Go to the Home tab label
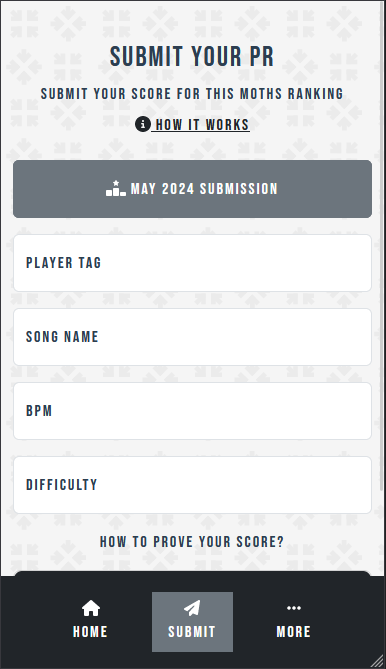Viewport: 386px width, 669px height. pyautogui.click(x=90, y=631)
